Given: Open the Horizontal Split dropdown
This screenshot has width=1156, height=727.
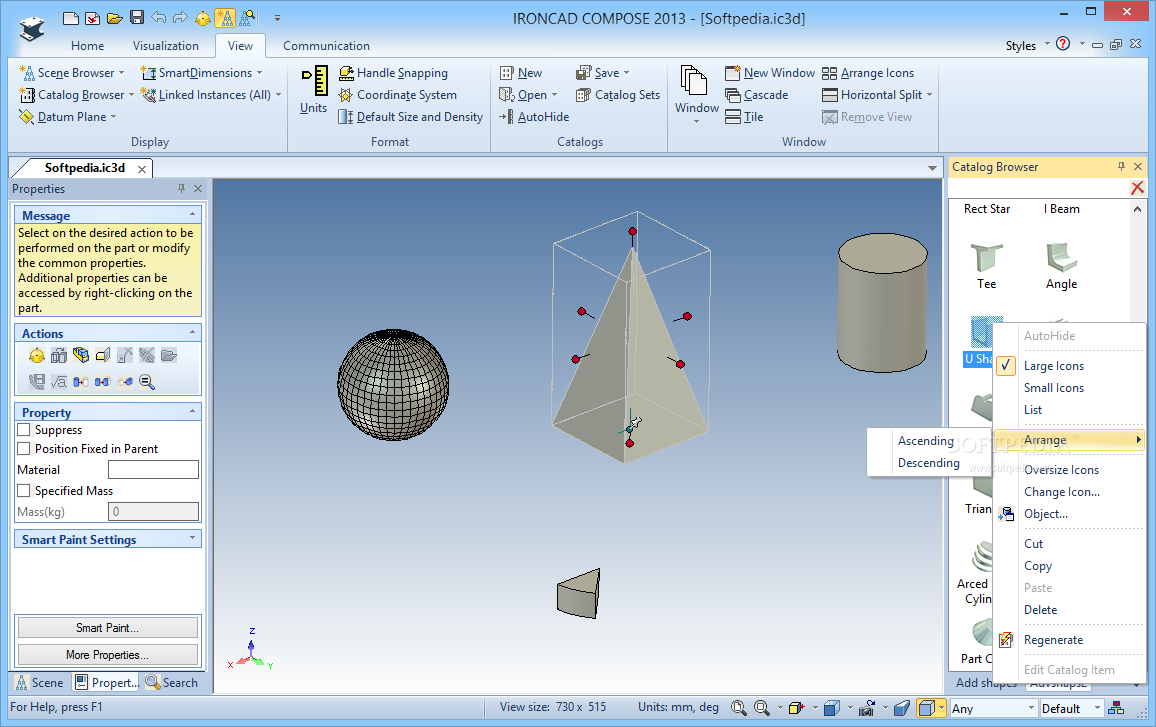Looking at the screenshot, I should (929, 95).
